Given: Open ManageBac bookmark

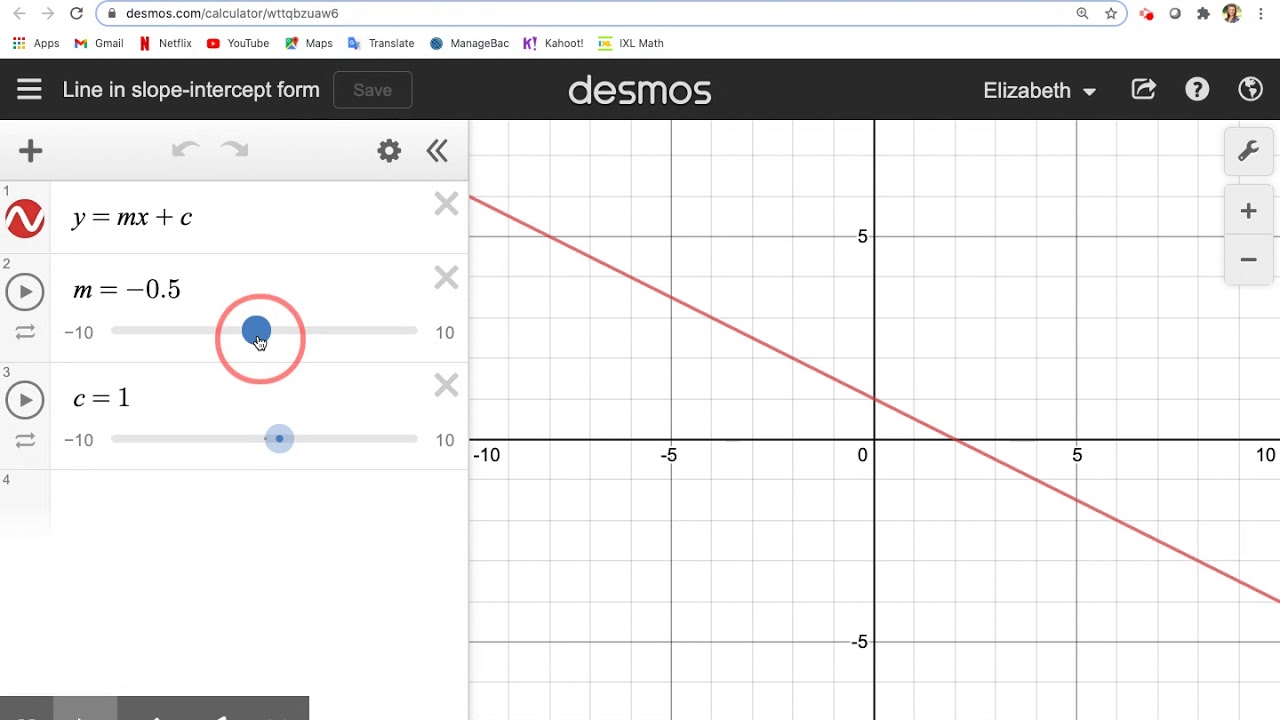Looking at the screenshot, I should tap(470, 43).
